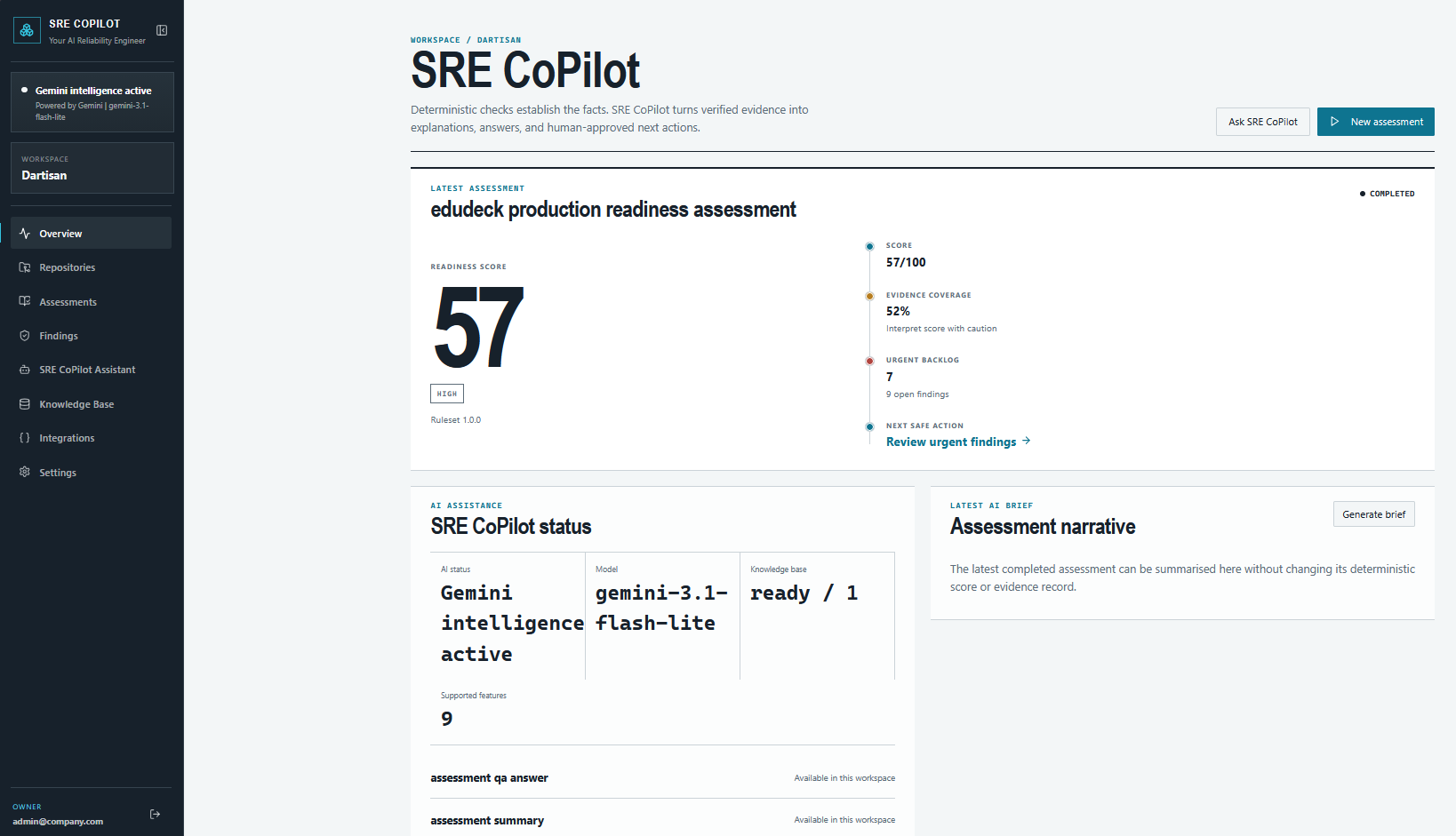Image resolution: width=1456 pixels, height=836 pixels.
Task: Open the Repositories menu item
Action: pos(91,267)
